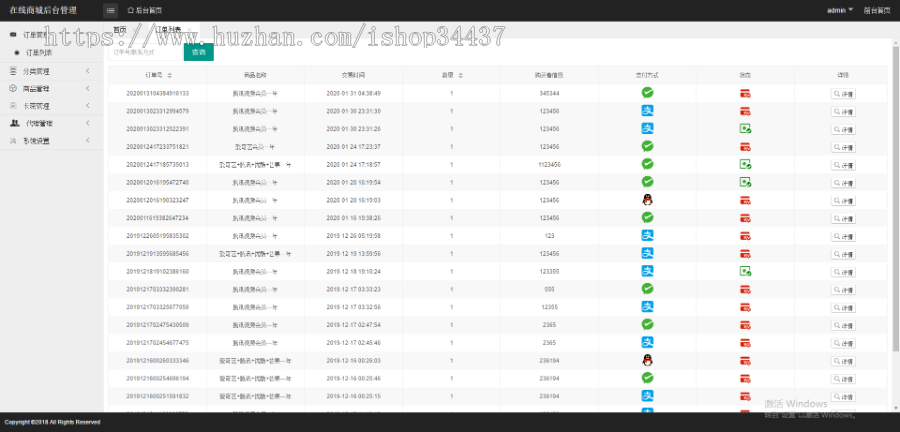The width and height of the screenshot is (900, 432).
Task: Switch to the 订单列表 tab
Action: tap(169, 30)
